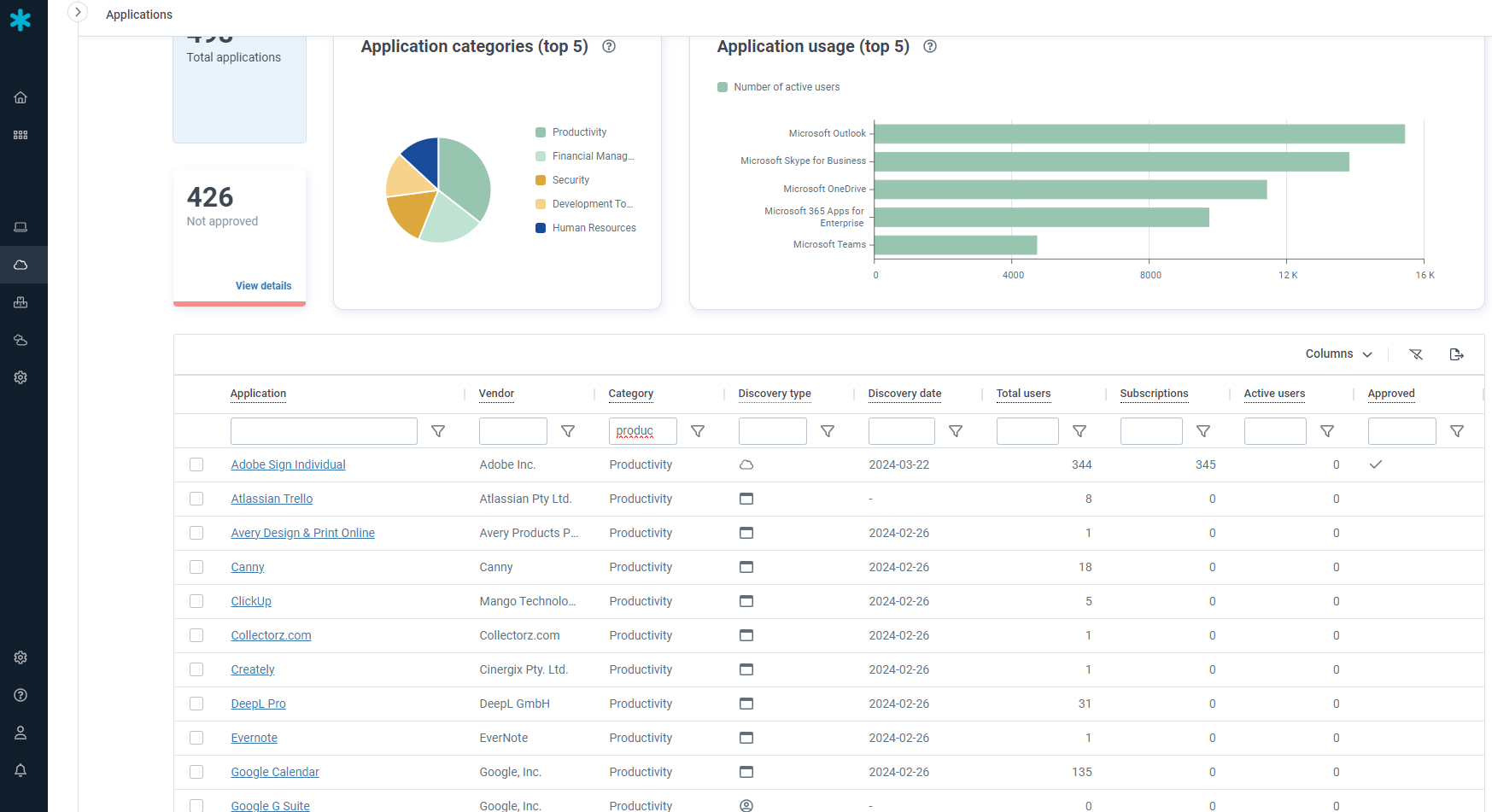Click the filter icon for the Category column
The height and width of the screenshot is (812, 1492).
tap(698, 431)
